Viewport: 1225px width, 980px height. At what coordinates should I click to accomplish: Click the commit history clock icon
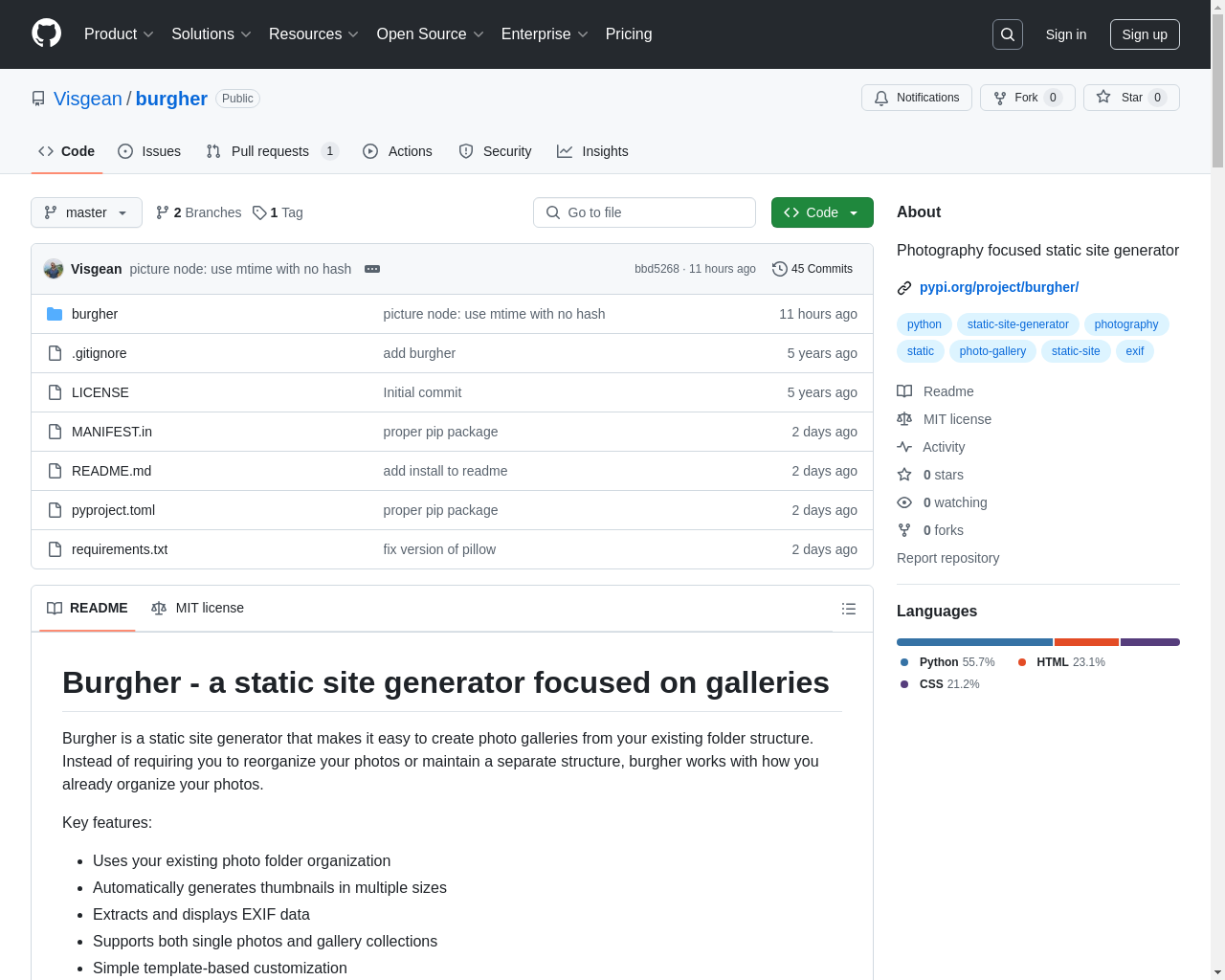[779, 269]
